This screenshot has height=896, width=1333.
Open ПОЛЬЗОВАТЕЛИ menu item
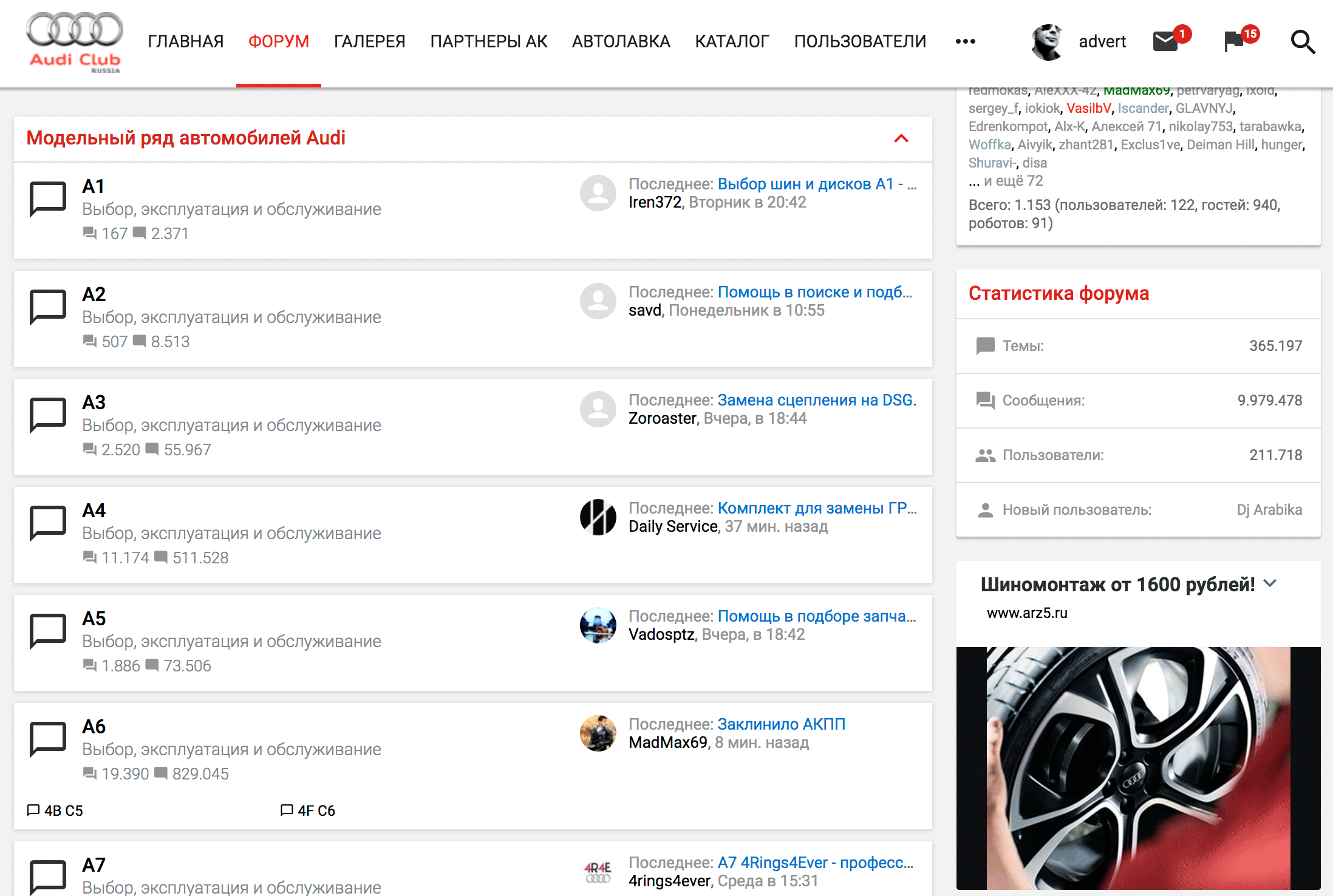[861, 41]
